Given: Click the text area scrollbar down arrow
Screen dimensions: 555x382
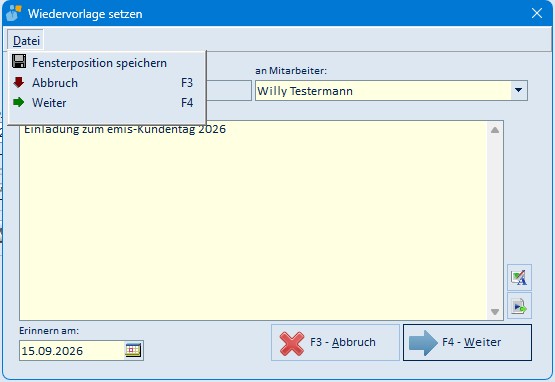Looking at the screenshot, I should [x=495, y=312].
